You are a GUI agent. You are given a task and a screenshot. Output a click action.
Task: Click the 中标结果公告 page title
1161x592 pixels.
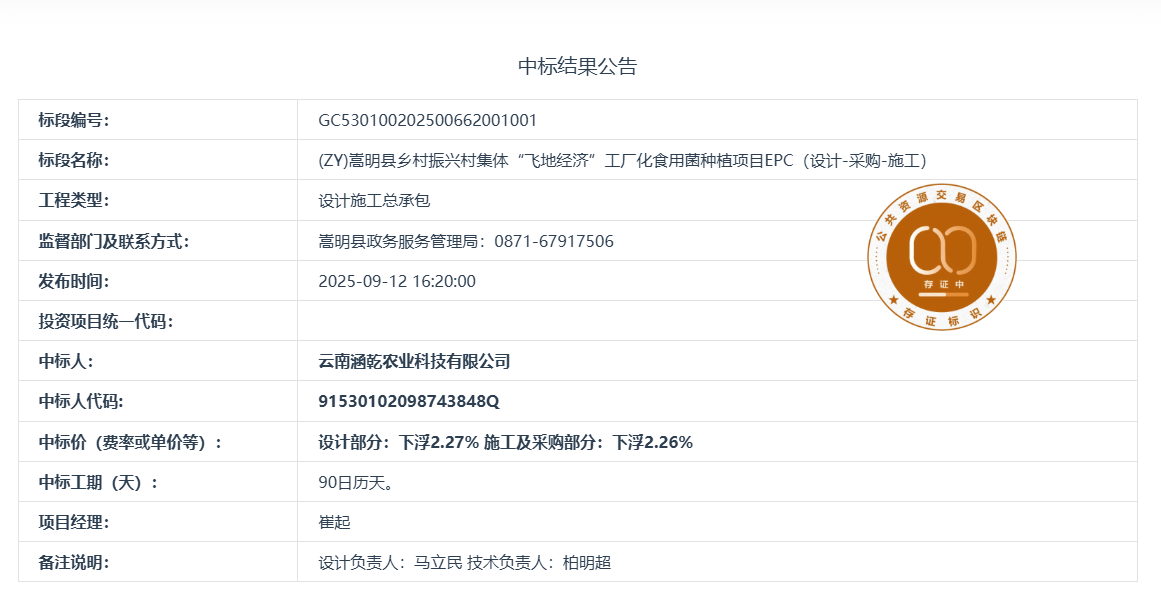[577, 67]
